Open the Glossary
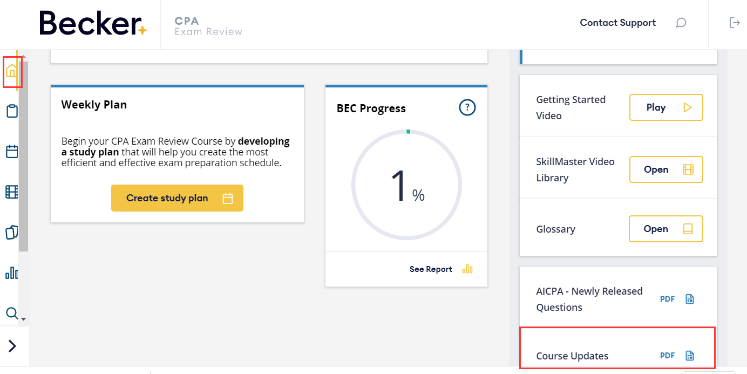 (666, 229)
